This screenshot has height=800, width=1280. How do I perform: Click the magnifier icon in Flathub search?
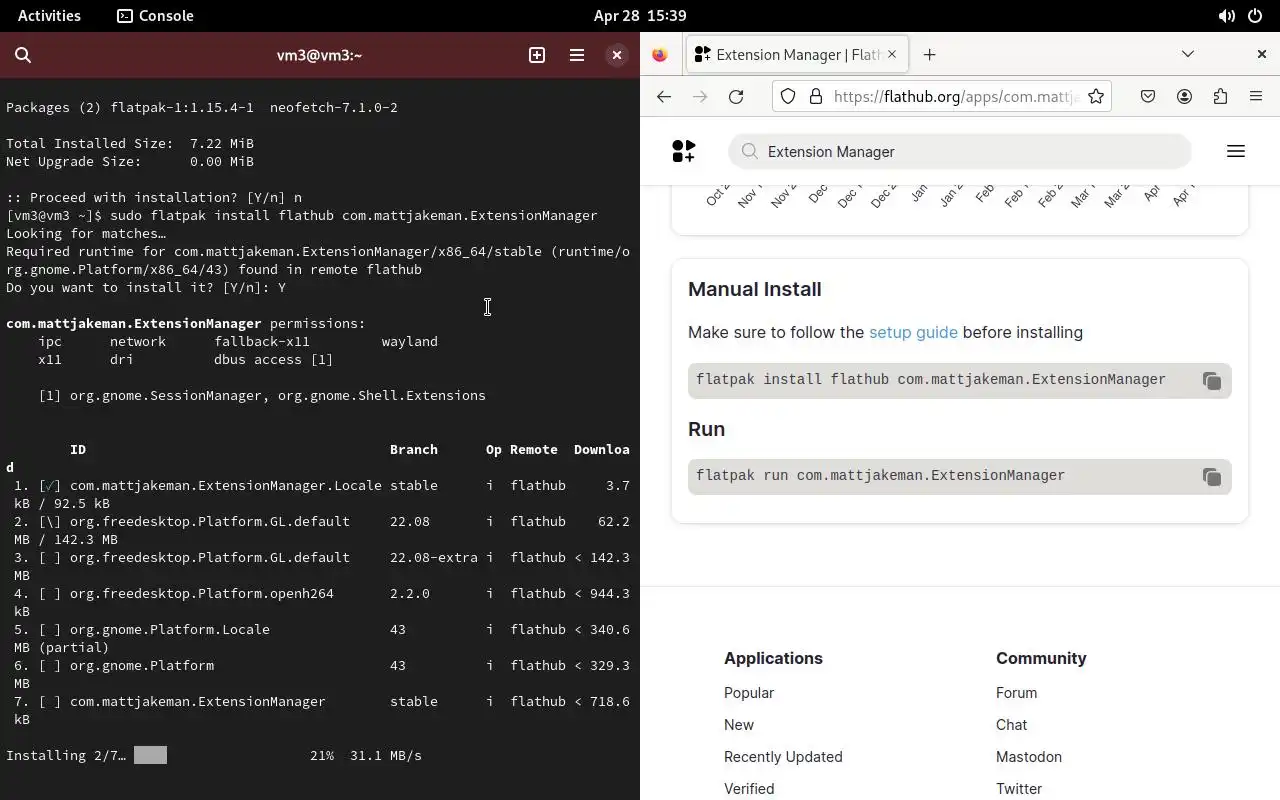(750, 151)
